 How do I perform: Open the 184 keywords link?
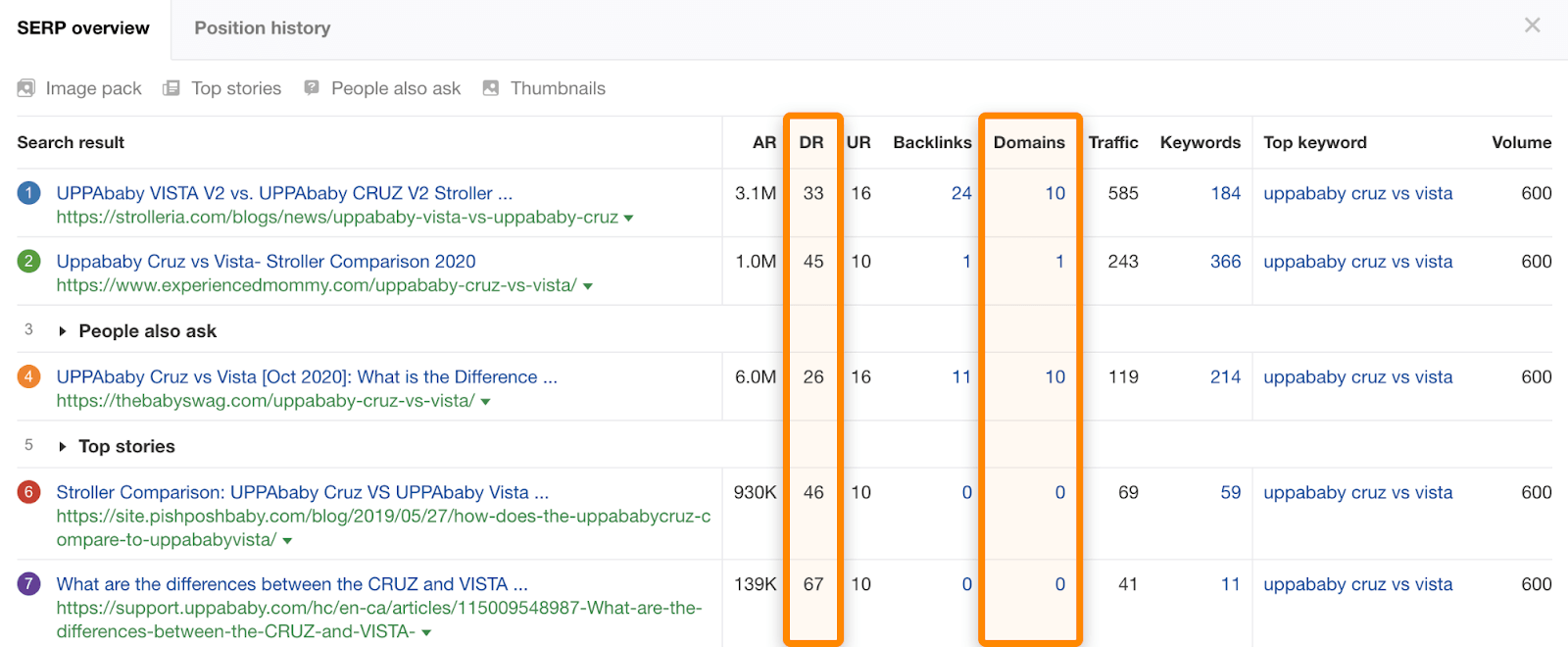(1225, 193)
